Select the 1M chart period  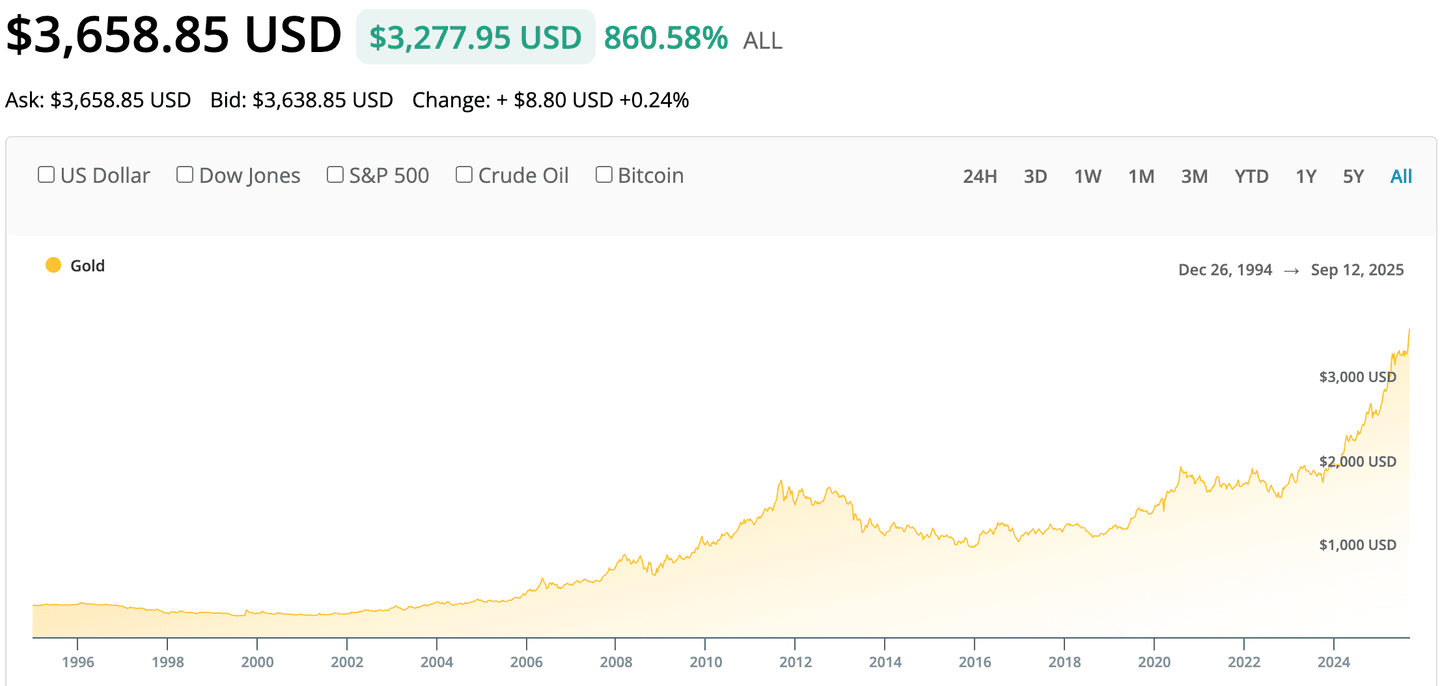click(x=1141, y=176)
